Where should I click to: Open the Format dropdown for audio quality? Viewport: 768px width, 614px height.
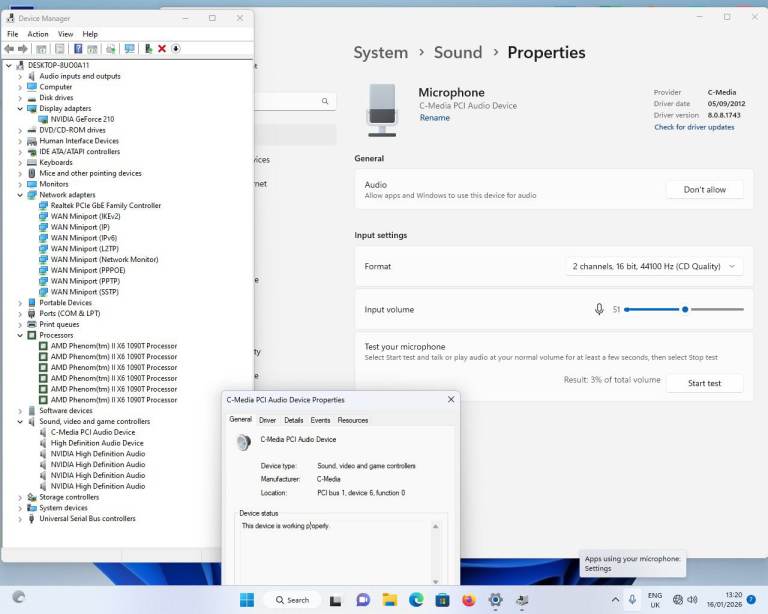[x=652, y=267]
